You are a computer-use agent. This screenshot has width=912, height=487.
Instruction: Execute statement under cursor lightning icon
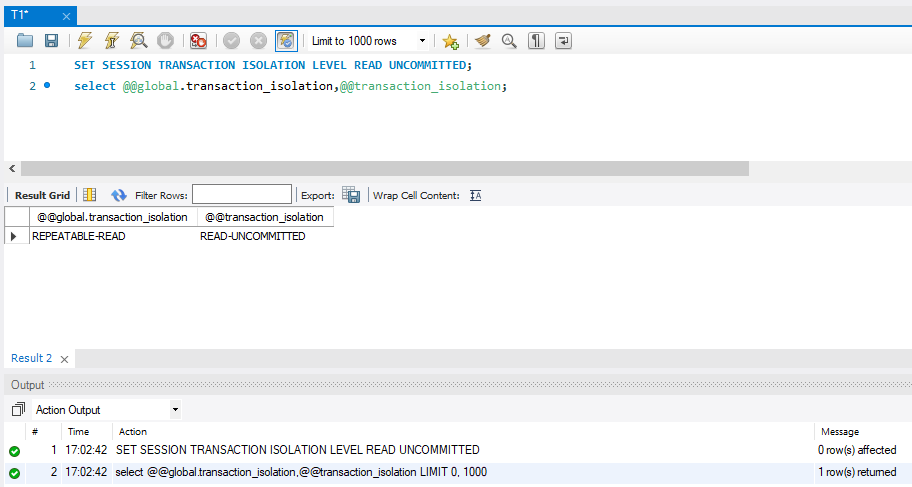click(112, 41)
